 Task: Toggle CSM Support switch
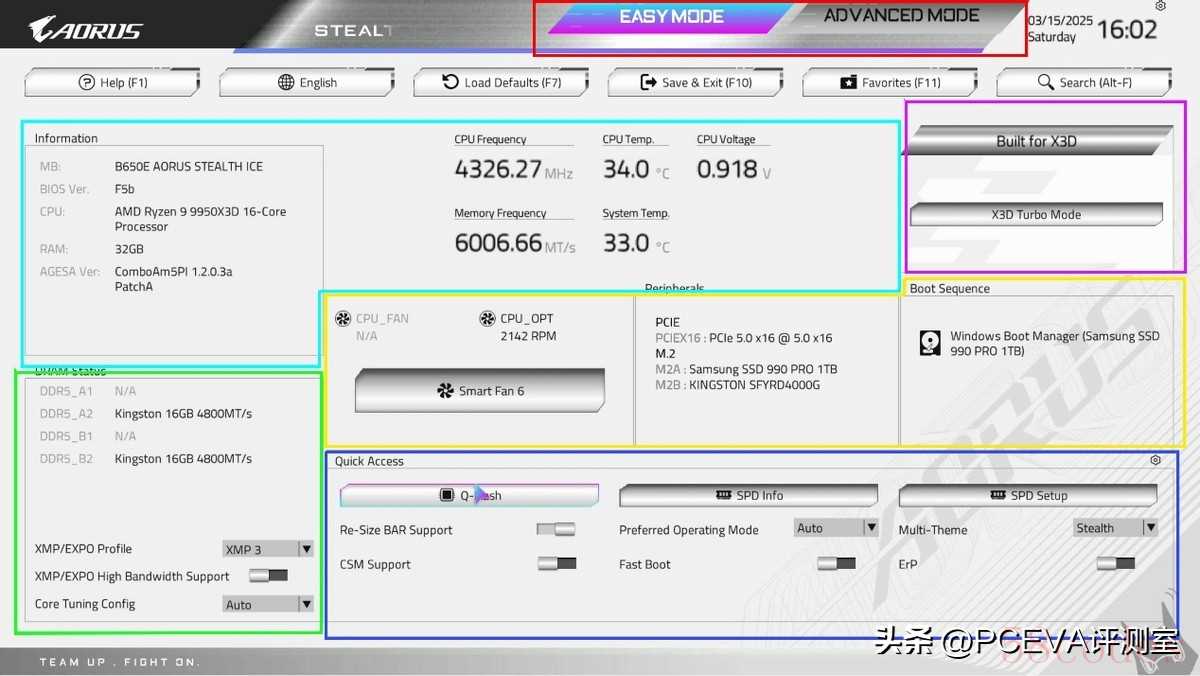coord(557,564)
